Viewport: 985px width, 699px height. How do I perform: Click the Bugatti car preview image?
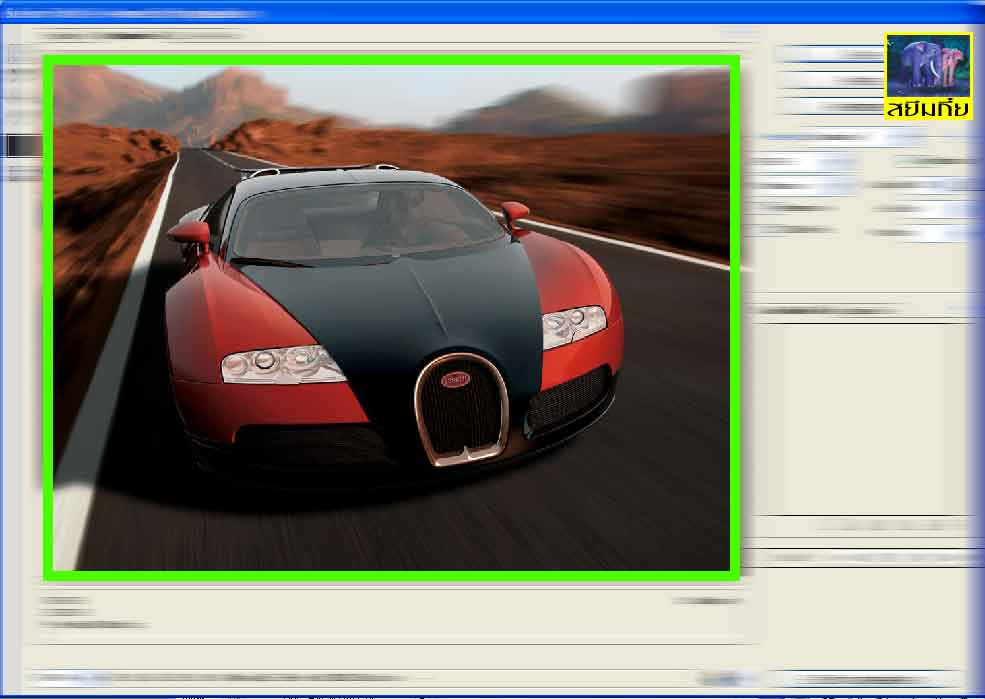click(x=391, y=318)
